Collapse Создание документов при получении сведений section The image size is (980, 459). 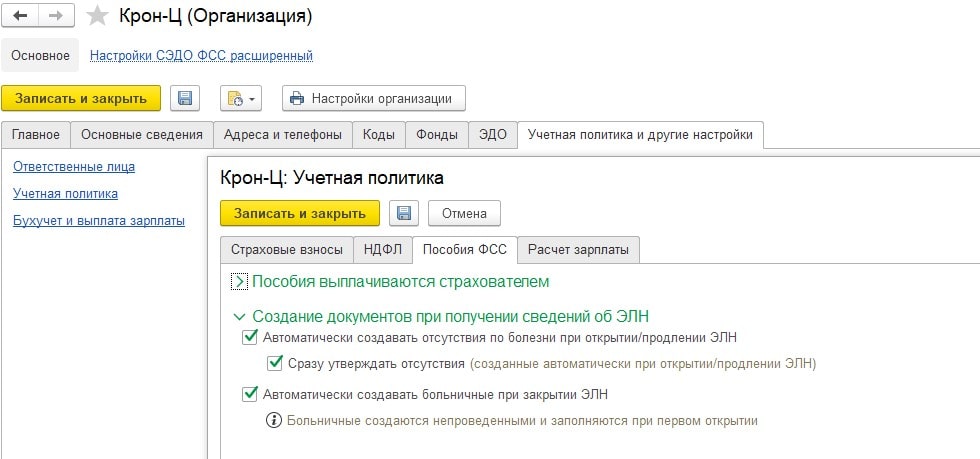239,315
